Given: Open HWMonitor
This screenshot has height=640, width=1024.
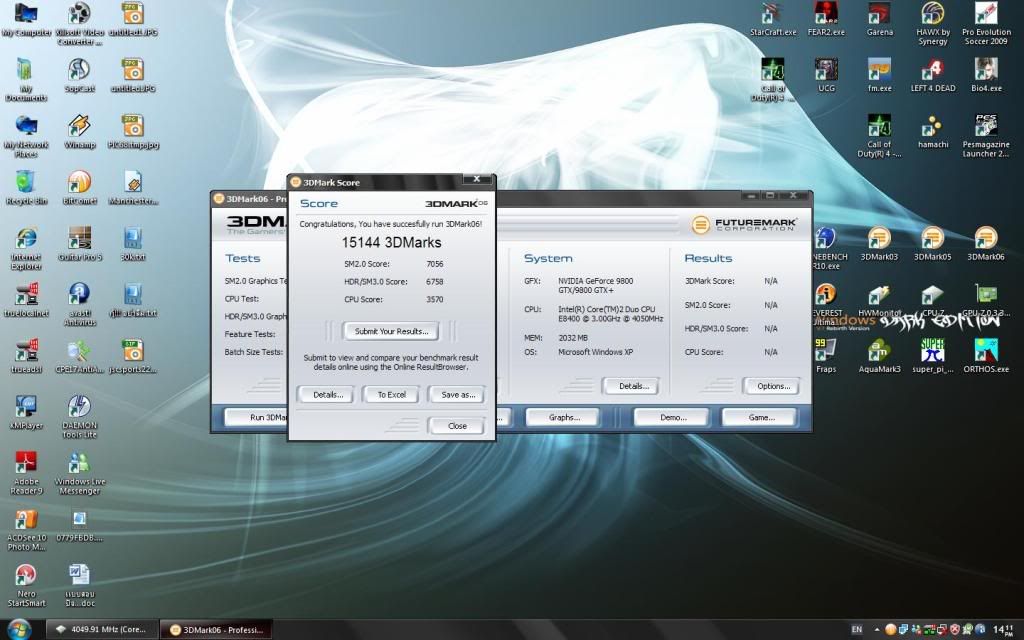Looking at the screenshot, I should click(879, 298).
